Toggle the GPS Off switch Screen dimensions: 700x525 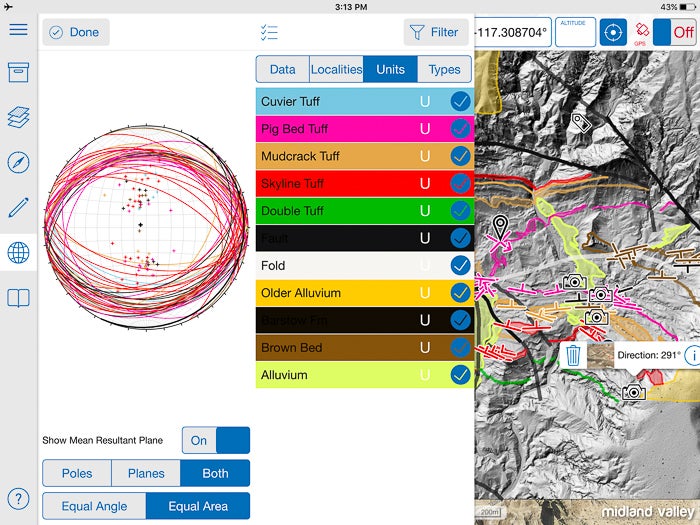(673, 32)
